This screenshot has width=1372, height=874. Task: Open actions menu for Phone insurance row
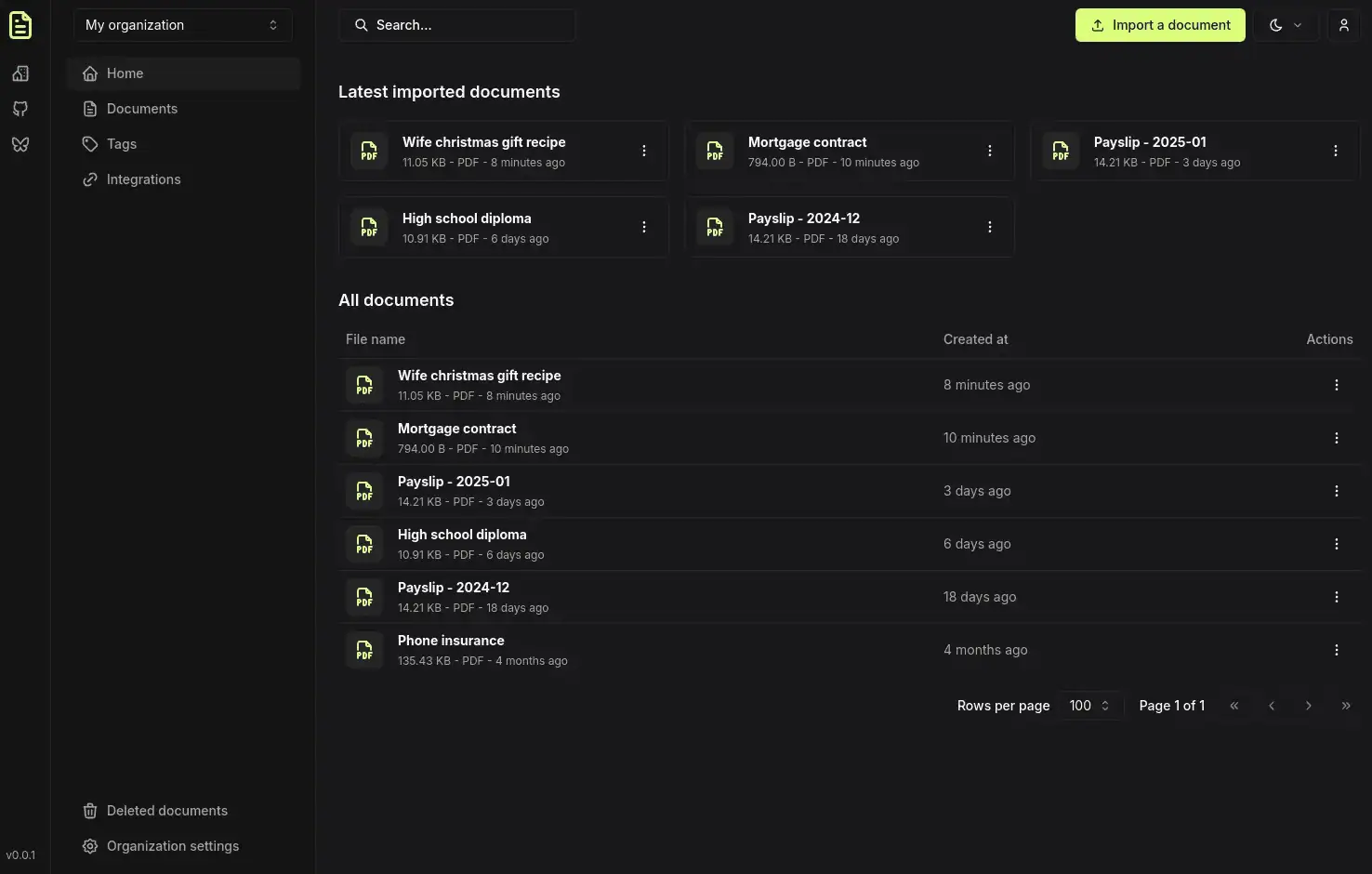[x=1336, y=650]
